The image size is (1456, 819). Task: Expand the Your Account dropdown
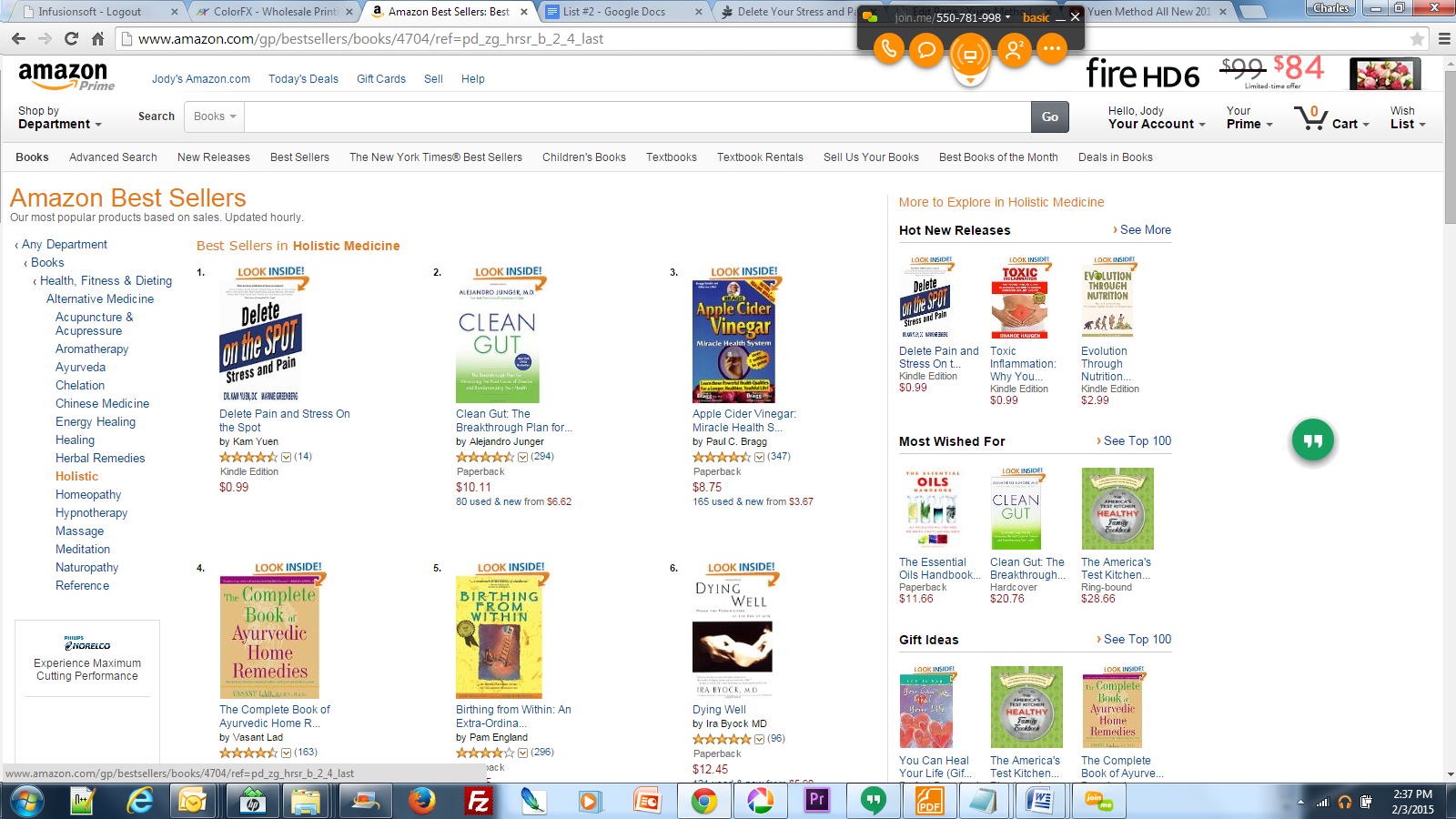click(1157, 117)
